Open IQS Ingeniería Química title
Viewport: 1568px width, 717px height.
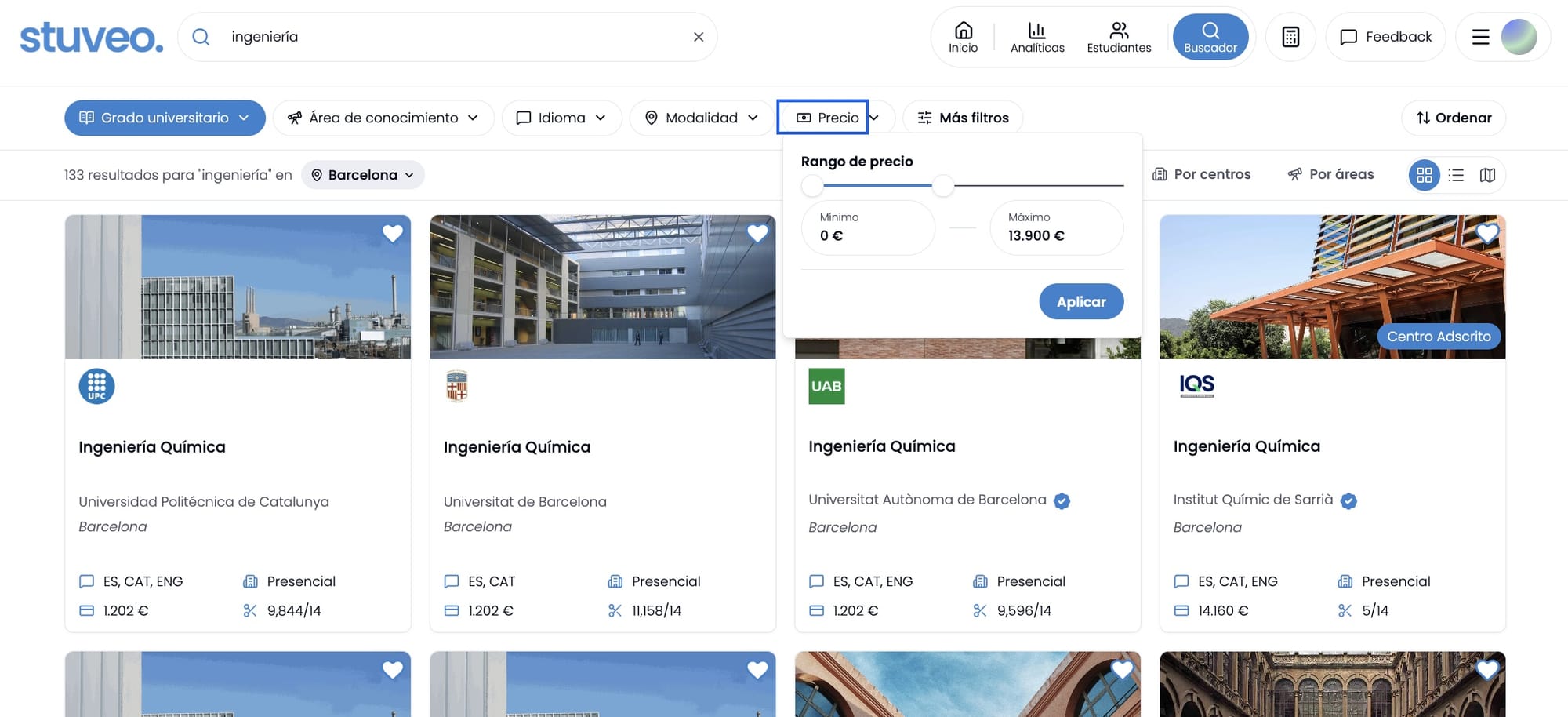[1247, 446]
